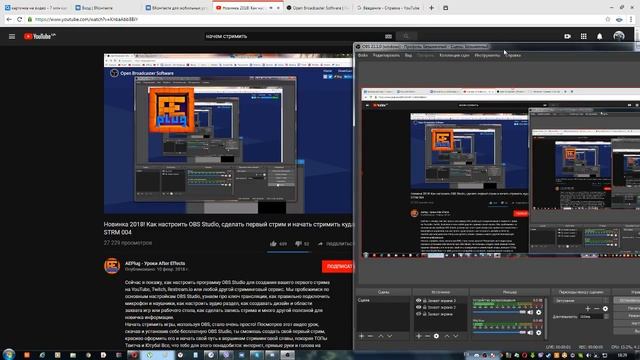The width and height of the screenshot is (640, 360).
Task: Open OBS Коллекция сцен menu
Action: tap(454, 55)
